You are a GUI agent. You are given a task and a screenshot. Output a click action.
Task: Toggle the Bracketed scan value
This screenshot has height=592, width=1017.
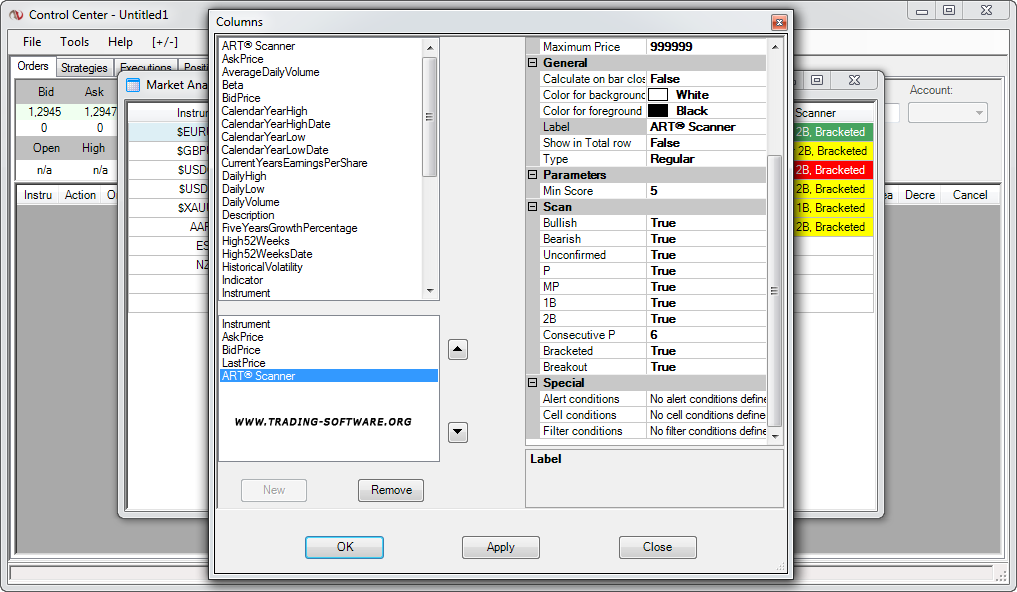pos(705,351)
